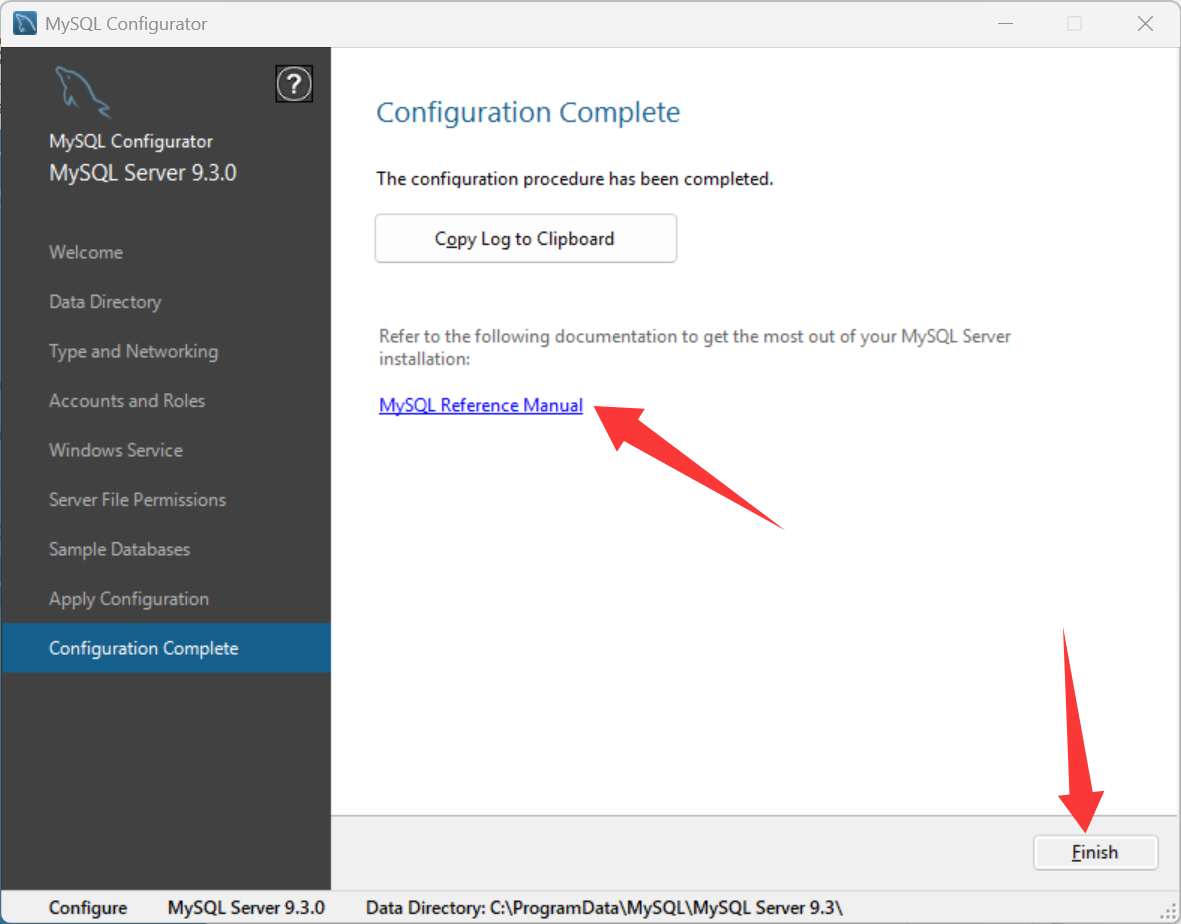1181x924 pixels.
Task: Go to the Data Directory step
Action: coord(105,302)
